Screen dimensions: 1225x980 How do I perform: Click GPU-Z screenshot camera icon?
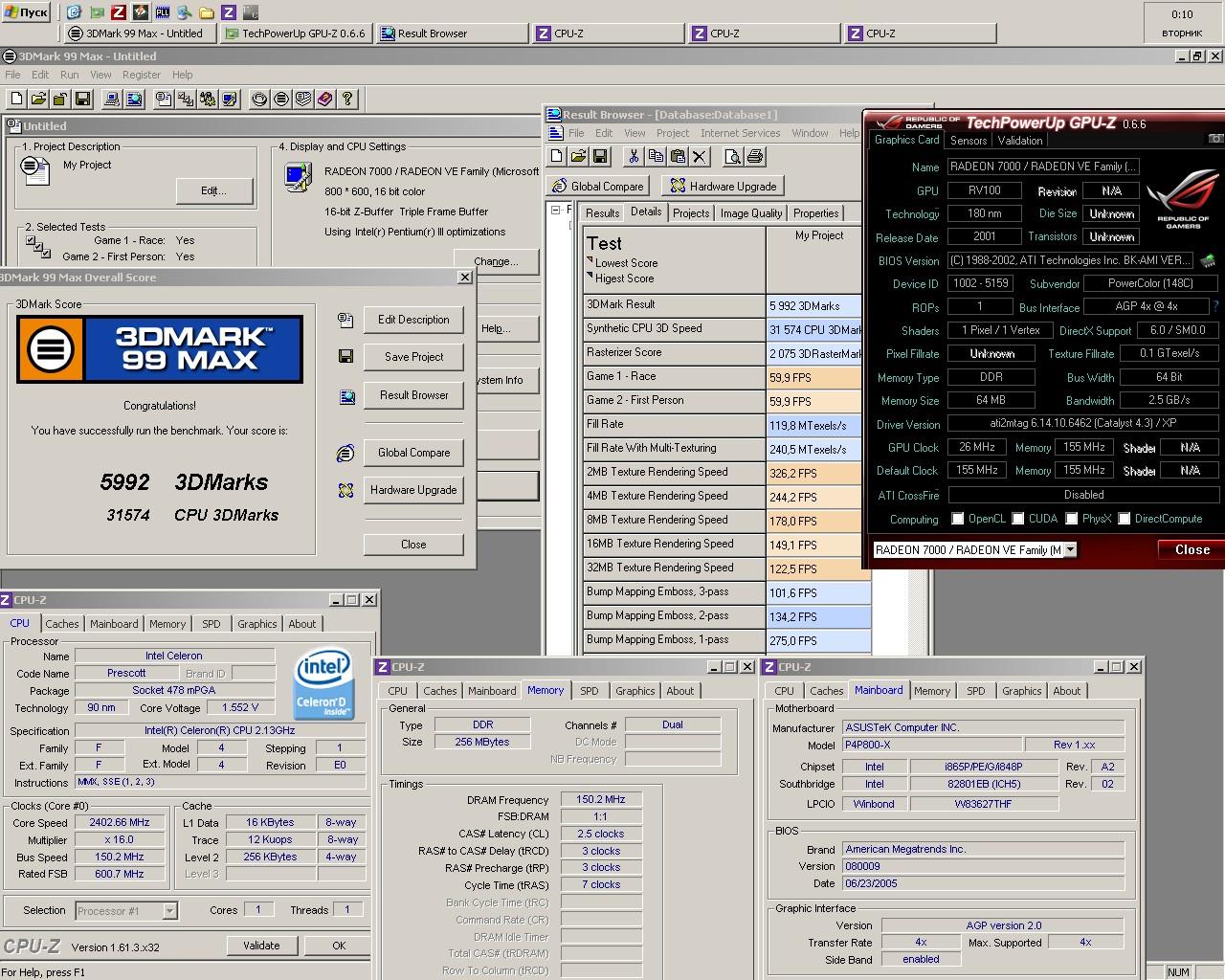(x=1215, y=139)
